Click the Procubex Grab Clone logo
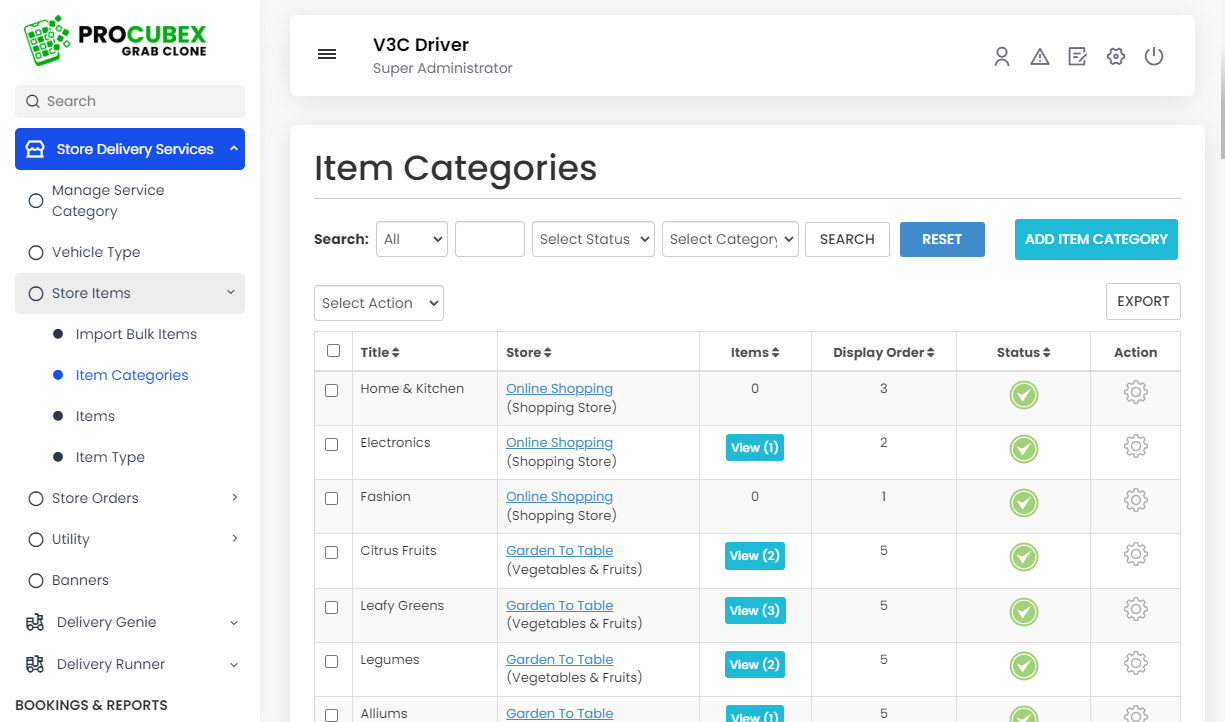 click(114, 42)
